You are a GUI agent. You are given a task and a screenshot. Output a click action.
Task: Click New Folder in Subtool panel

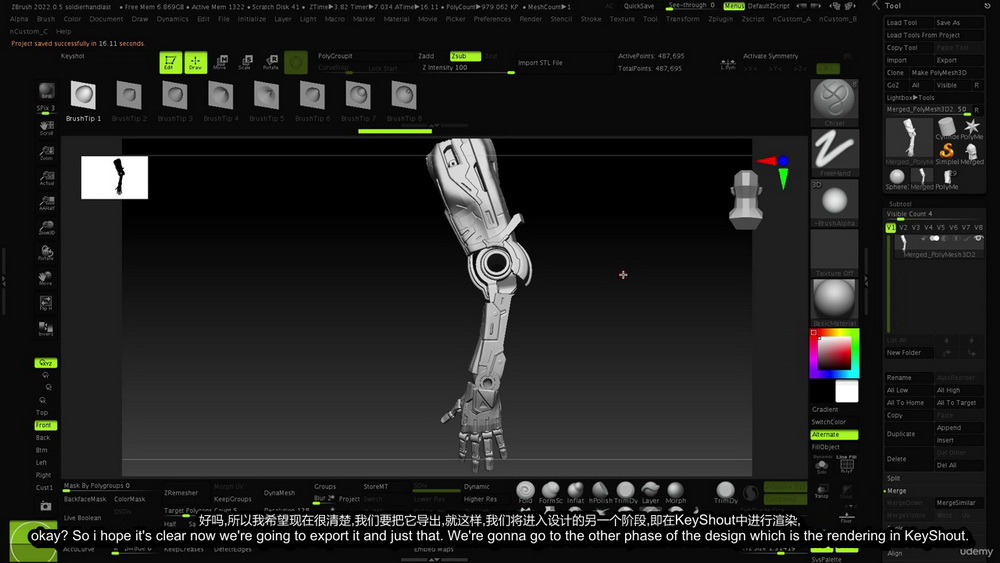click(x=908, y=353)
